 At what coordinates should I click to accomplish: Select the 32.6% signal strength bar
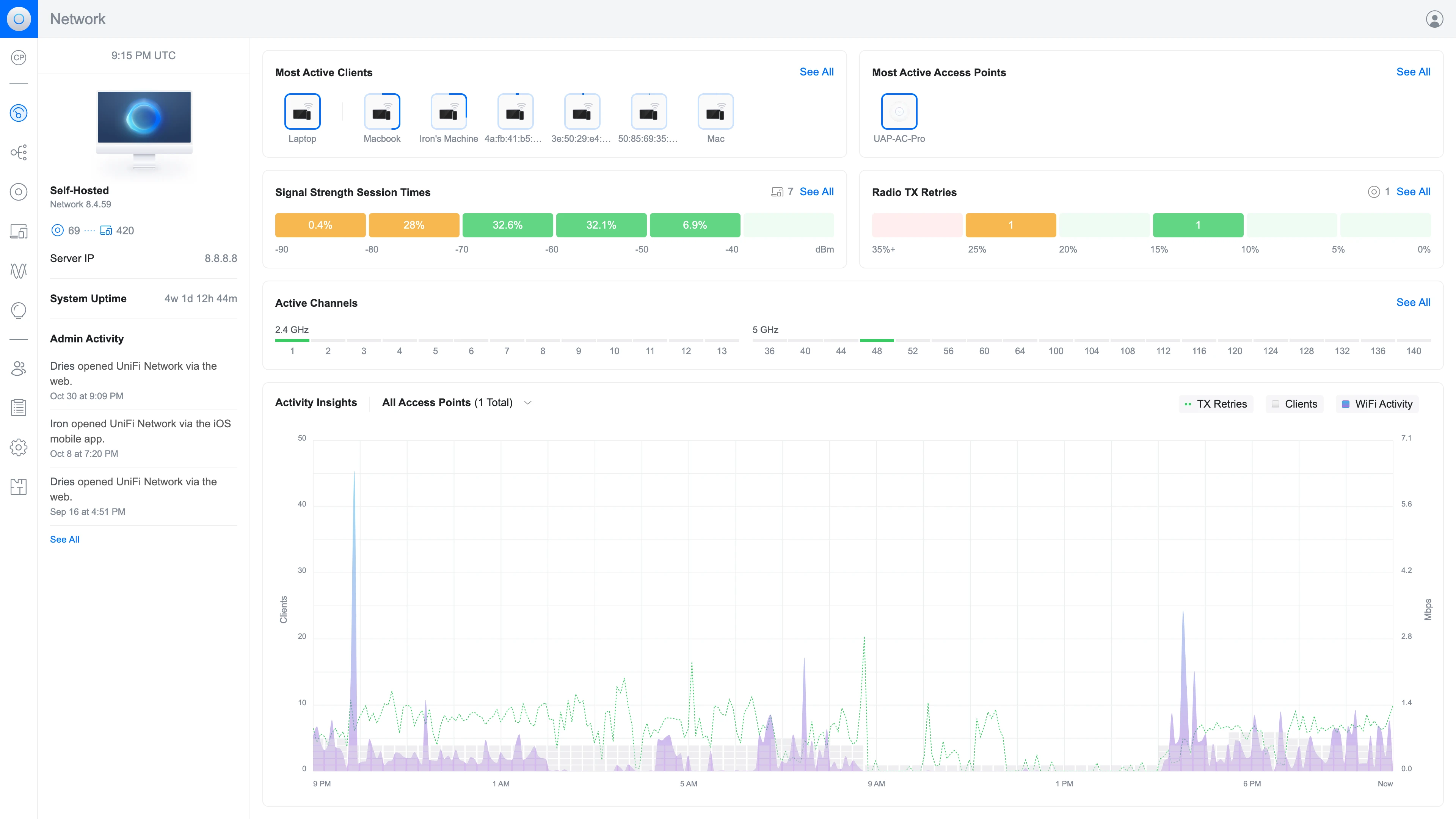507,225
